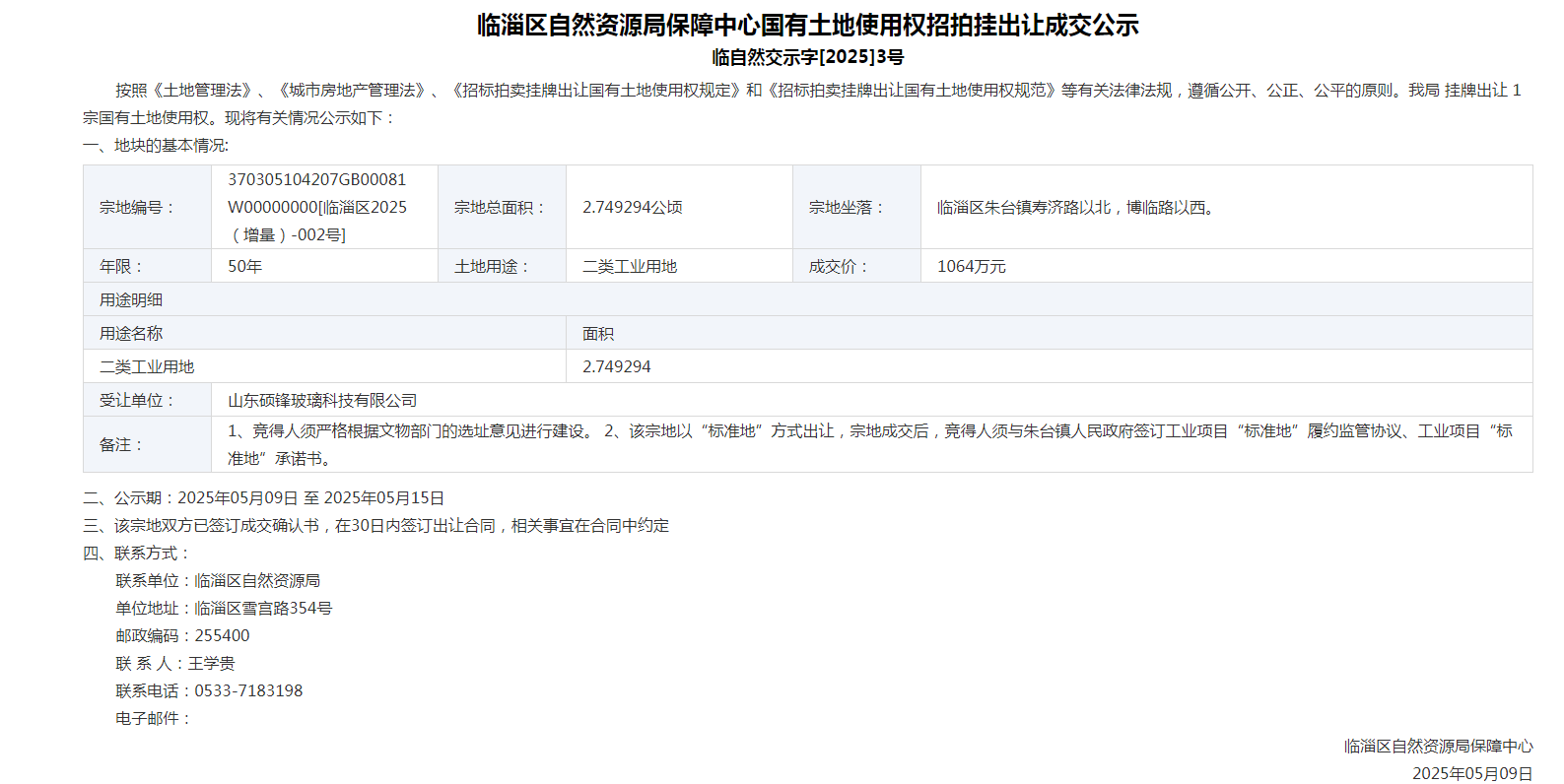Click the document number 临自然交示字[2025]3号
The height and width of the screenshot is (784, 1564).
(807, 57)
